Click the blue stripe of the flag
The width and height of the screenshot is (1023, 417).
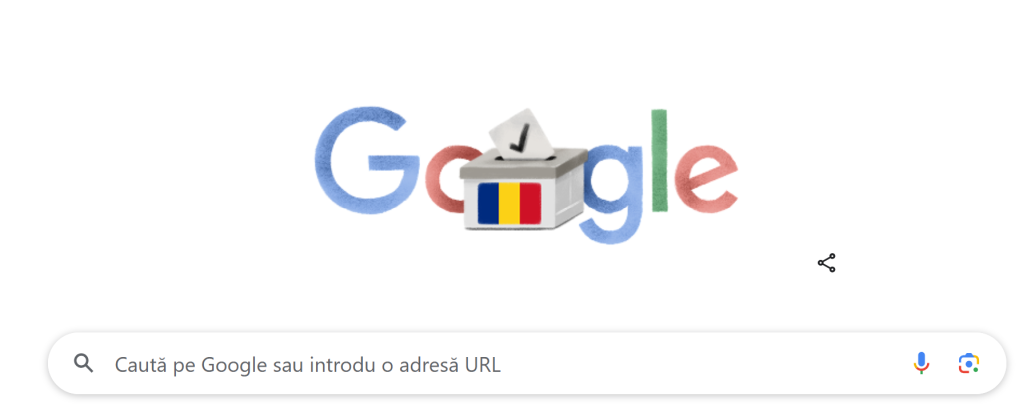pyautogui.click(x=489, y=203)
